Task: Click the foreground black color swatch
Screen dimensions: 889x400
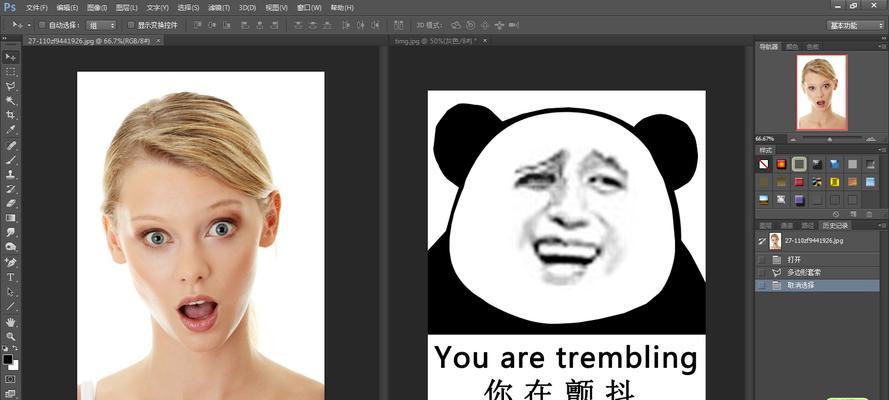Action: pos(7,359)
